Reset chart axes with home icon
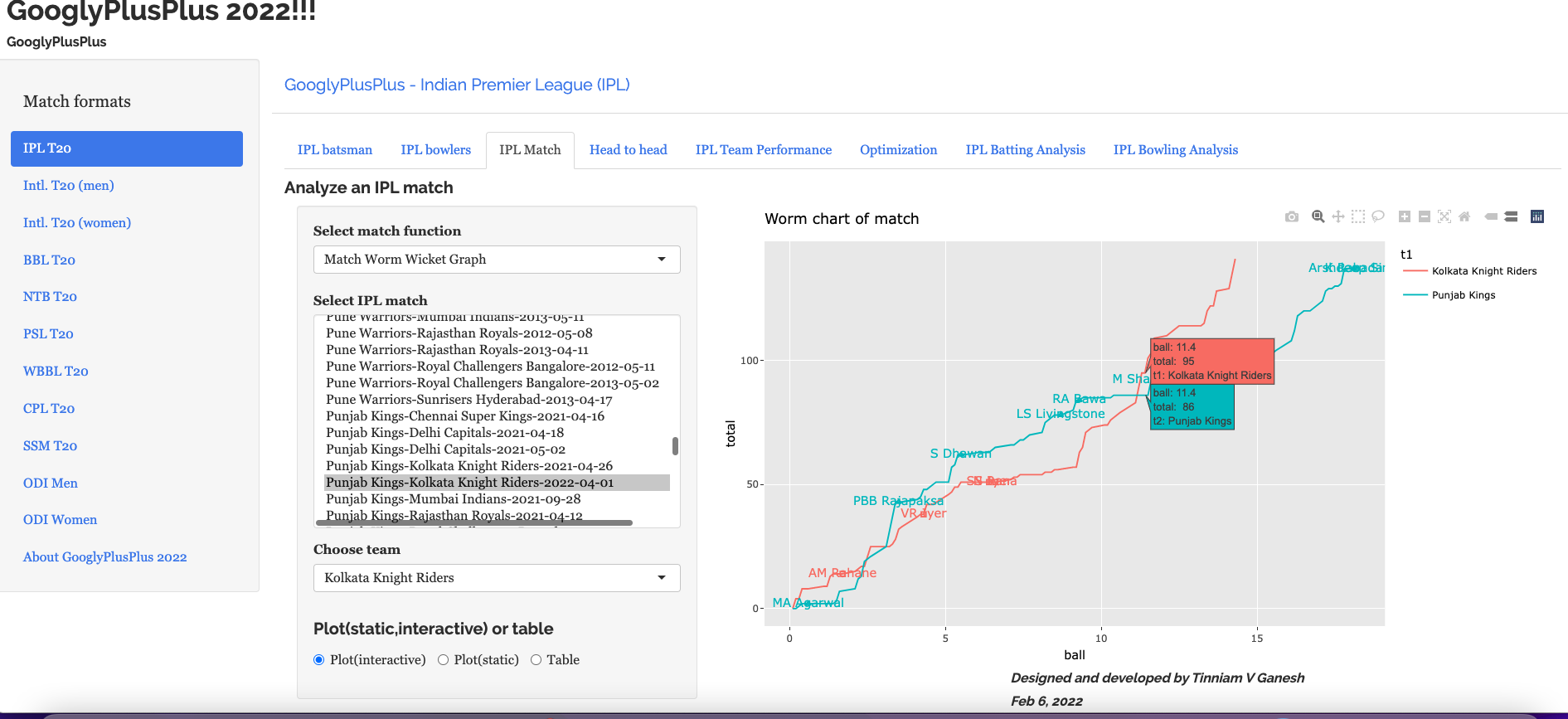This screenshot has width=1568, height=719. [1464, 216]
